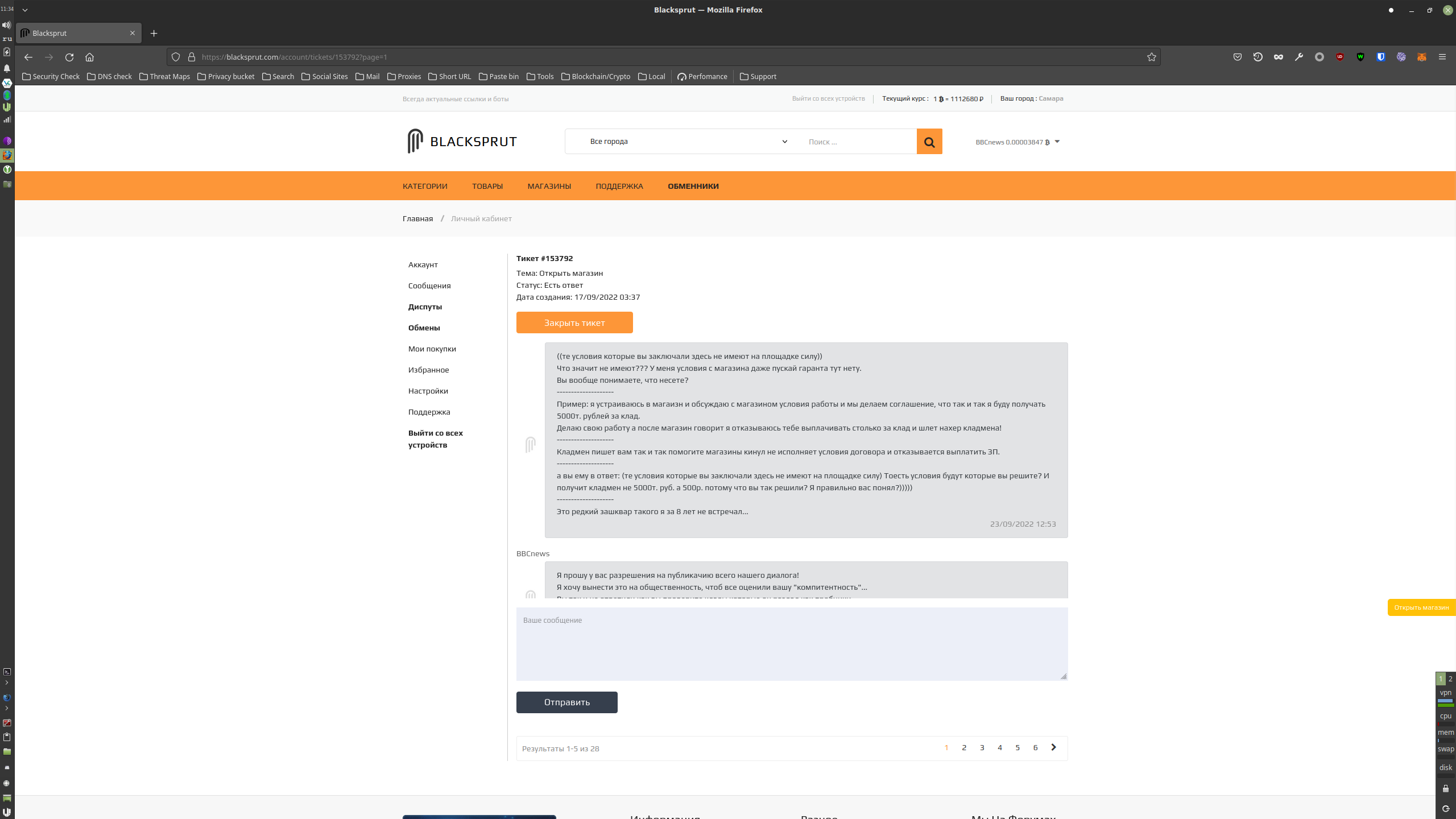Open Social Sites bookmark folder

[x=324, y=76]
